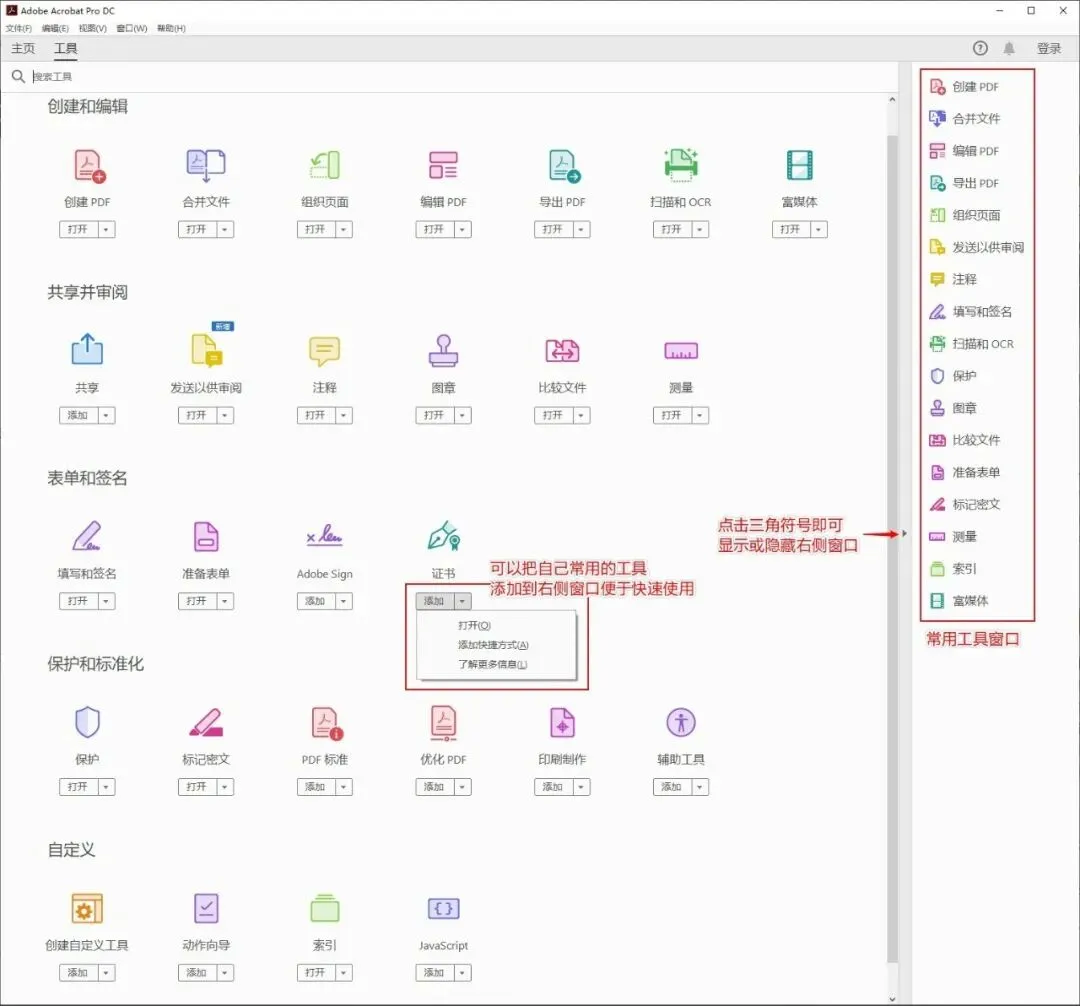Select the Prepare Form (准备表单) grid icon
1080x1006 pixels.
pos(206,537)
